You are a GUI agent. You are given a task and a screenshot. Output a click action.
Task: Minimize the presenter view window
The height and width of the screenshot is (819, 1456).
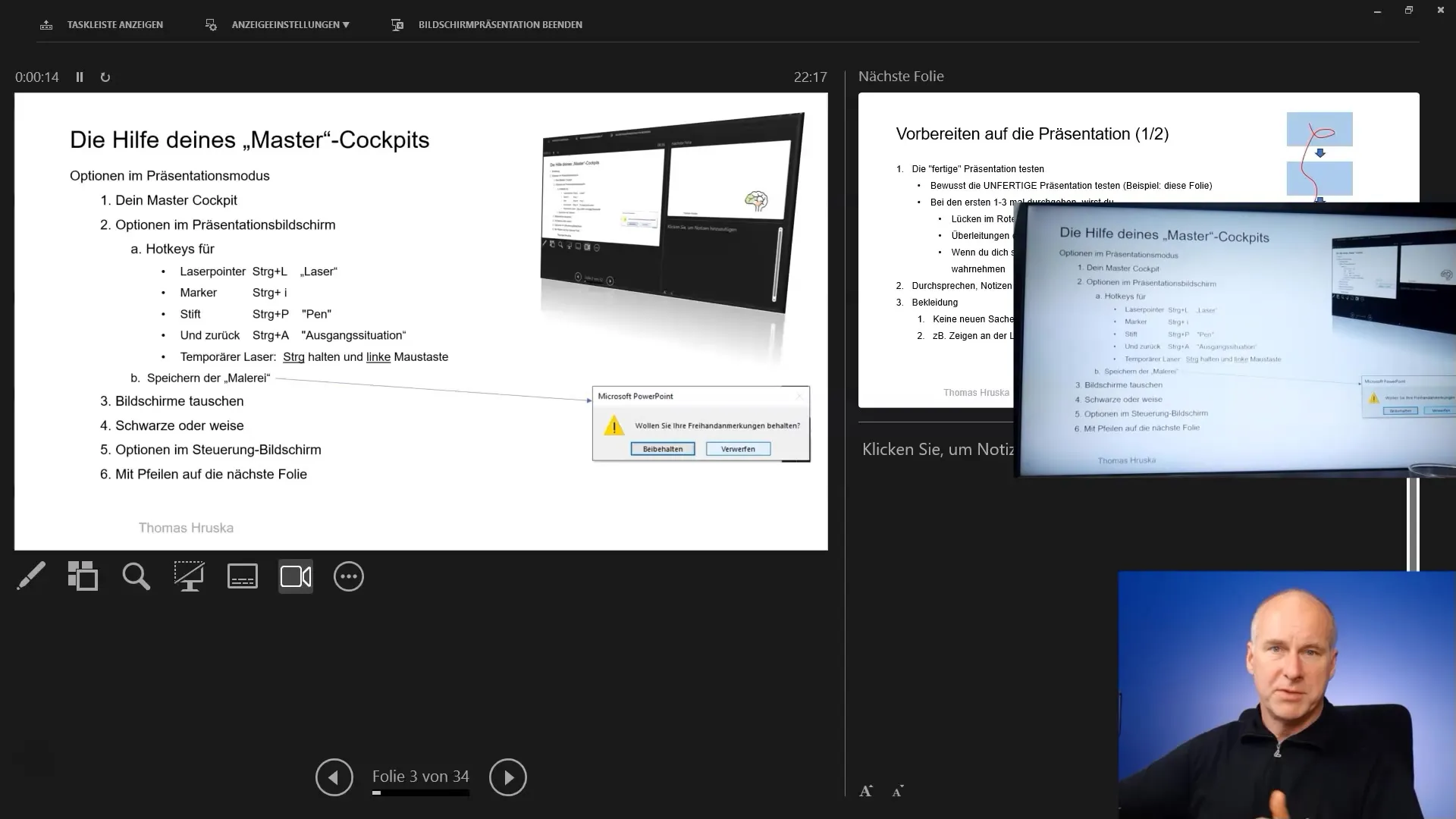[1377, 11]
